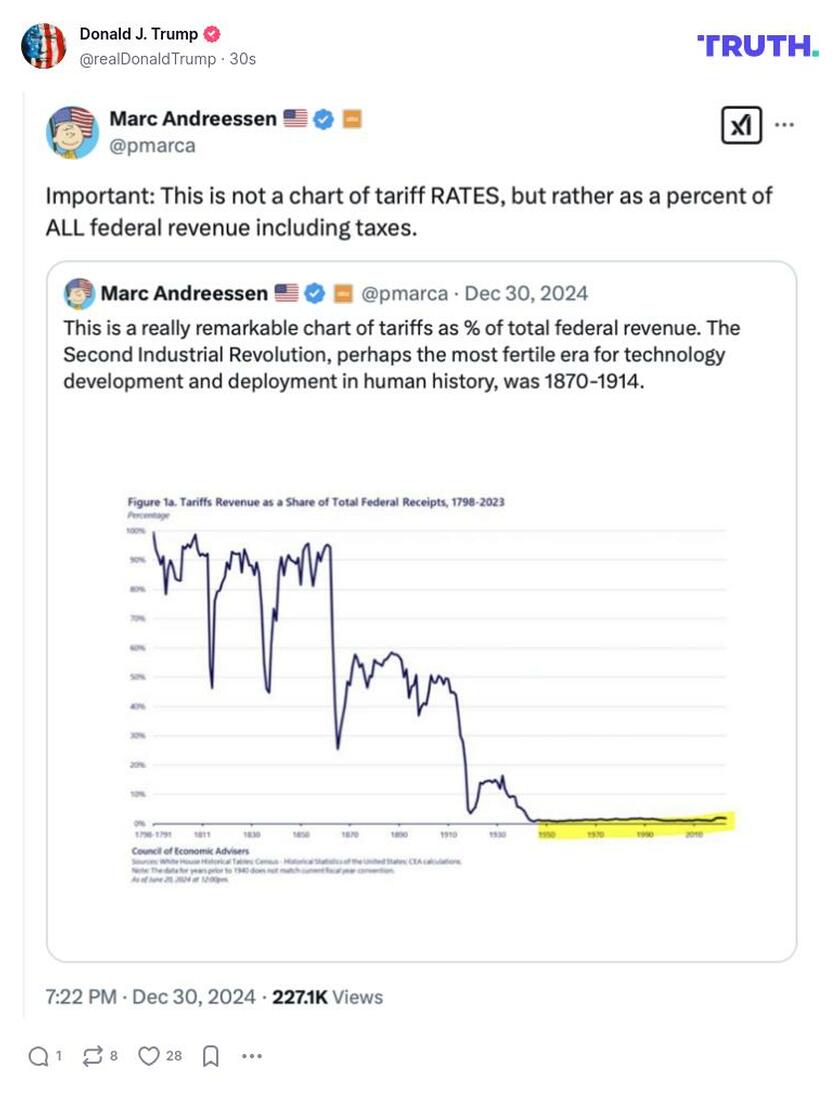Click the reply comment icon

coord(39,1056)
